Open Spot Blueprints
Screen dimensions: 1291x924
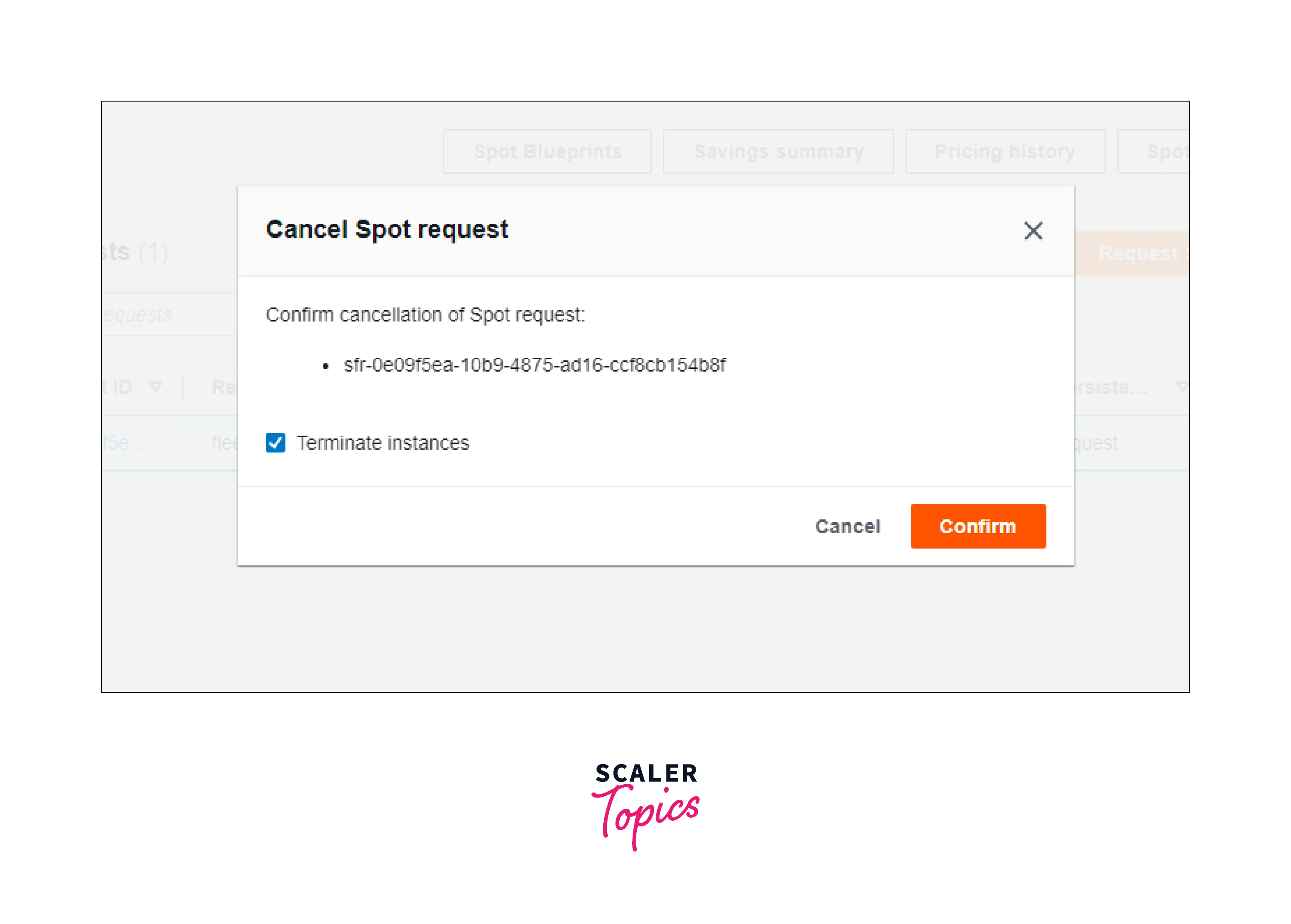pyautogui.click(x=547, y=152)
